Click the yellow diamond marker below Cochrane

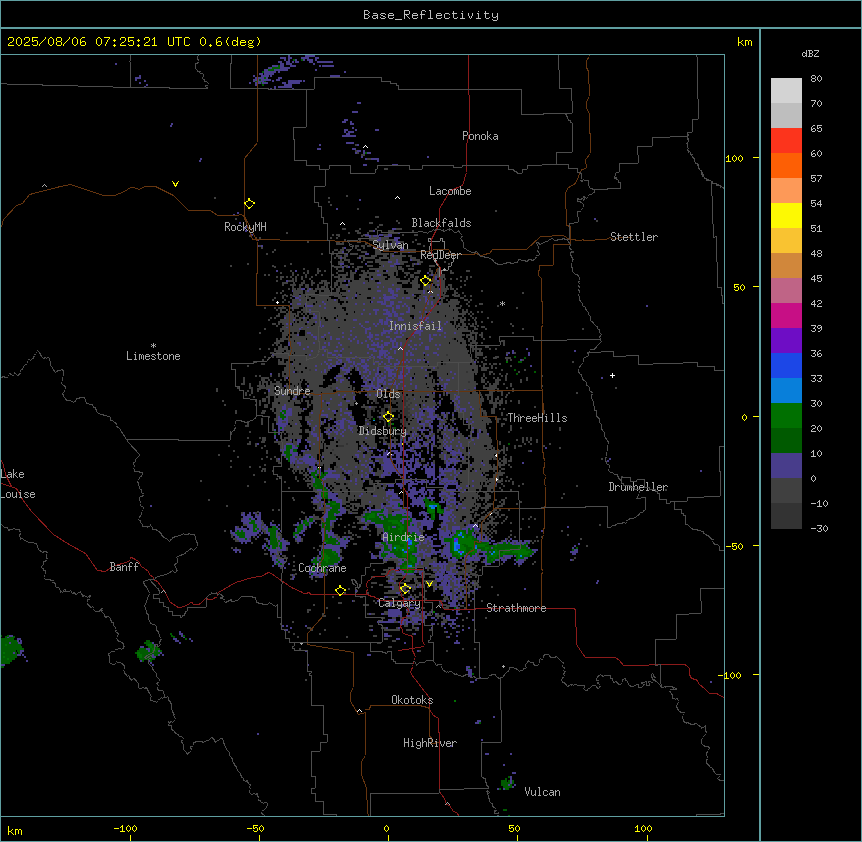click(x=340, y=590)
